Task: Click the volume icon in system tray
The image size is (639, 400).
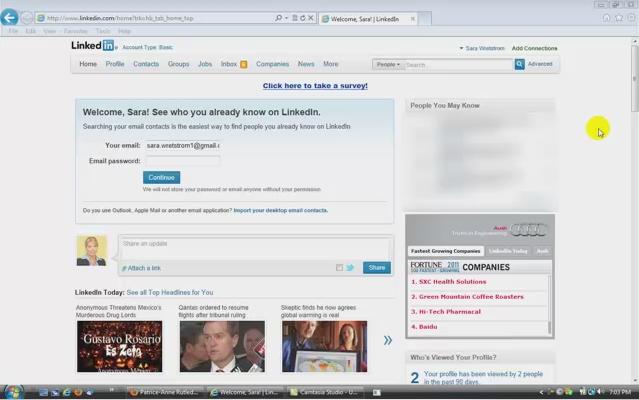Action: [x=599, y=392]
